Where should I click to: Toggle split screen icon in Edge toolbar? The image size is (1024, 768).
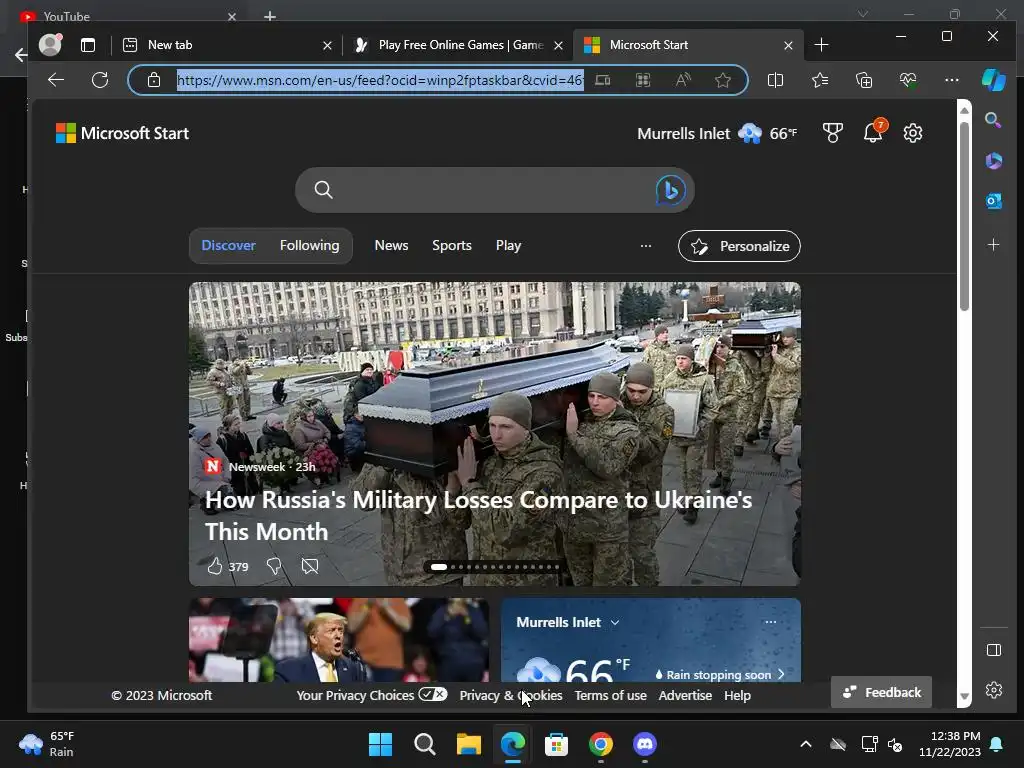[x=775, y=80]
